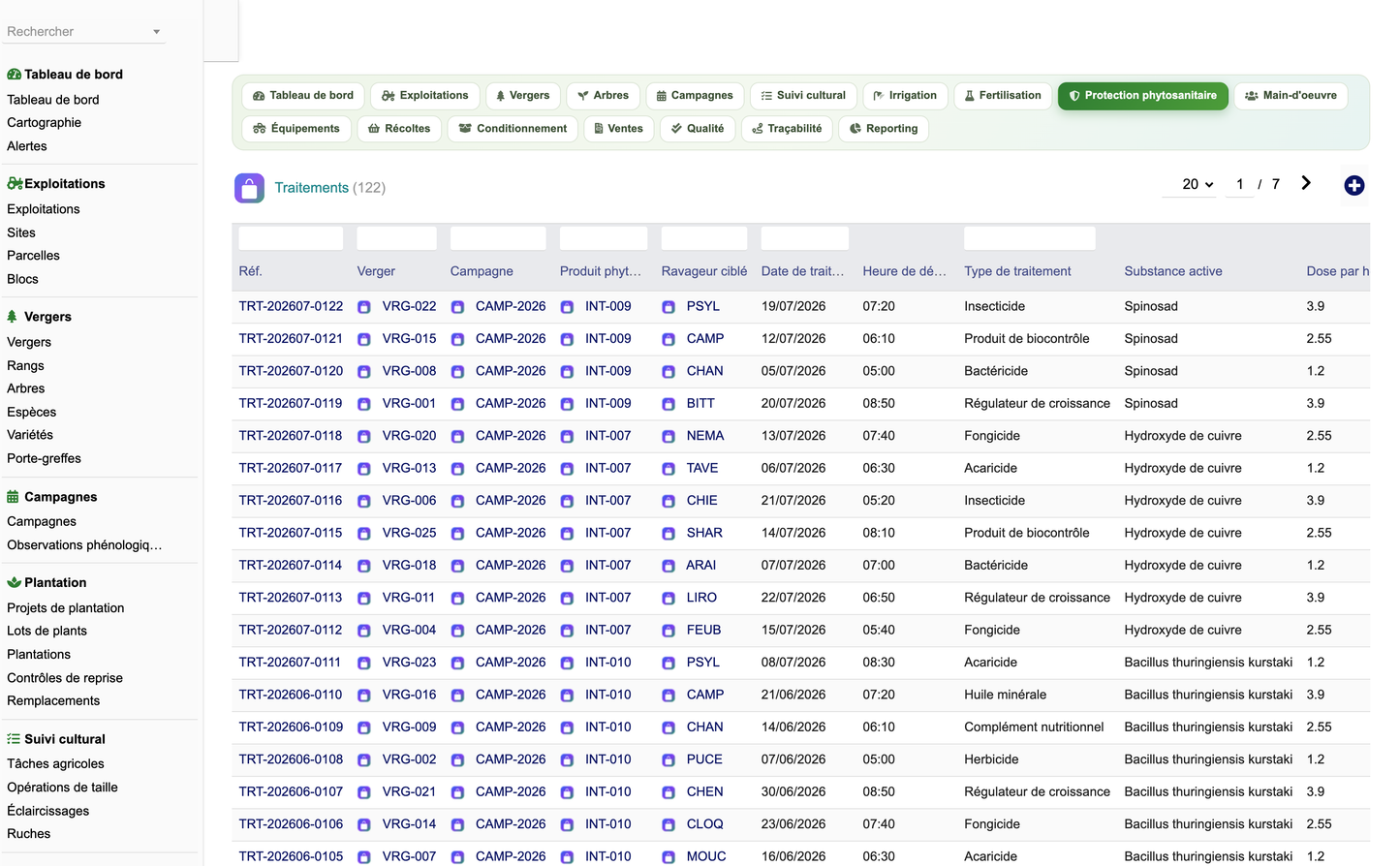Open Parcelles in the sidebar
Viewport: 1400px width, 866px height.
pos(33,256)
